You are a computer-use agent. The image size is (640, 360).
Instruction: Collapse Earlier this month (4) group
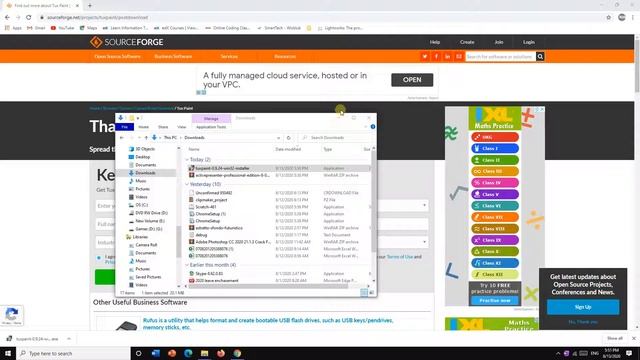coord(187,265)
